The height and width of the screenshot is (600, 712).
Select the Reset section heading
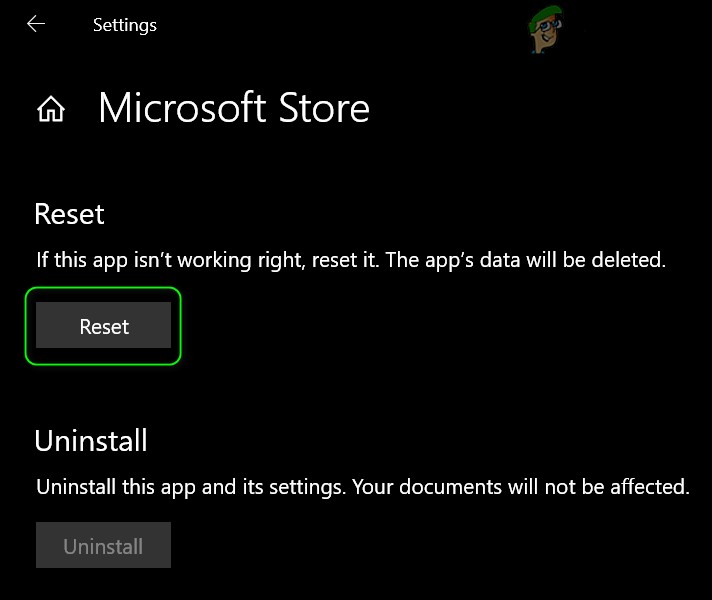69,214
